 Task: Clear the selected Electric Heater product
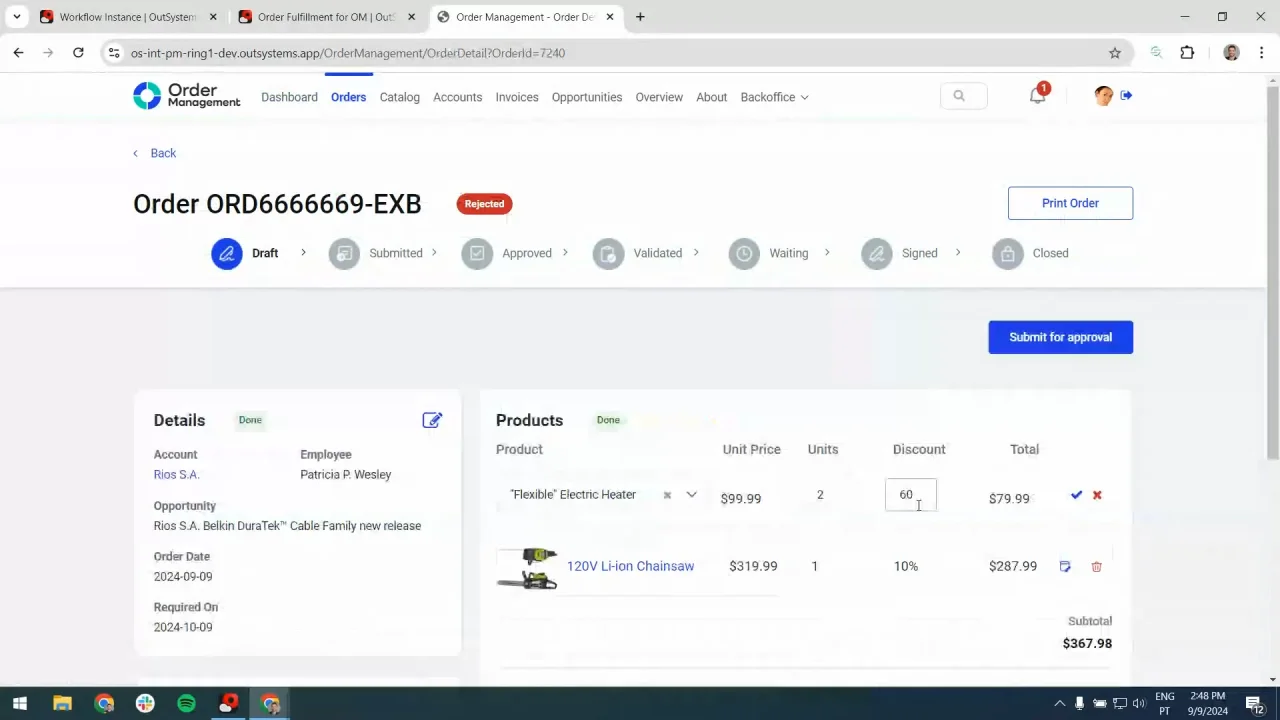667,495
